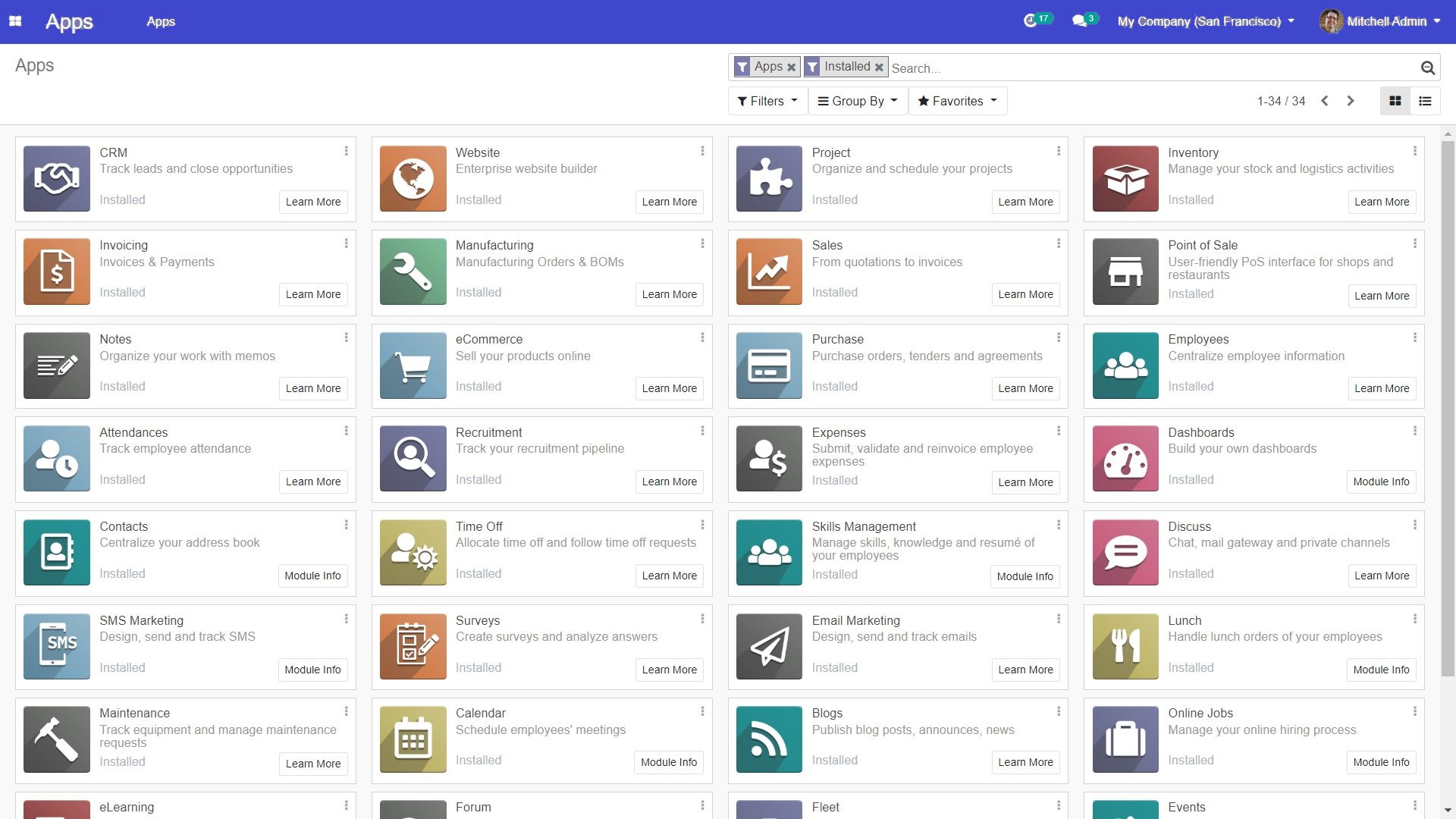Remove the Apps filter tag

(x=791, y=67)
